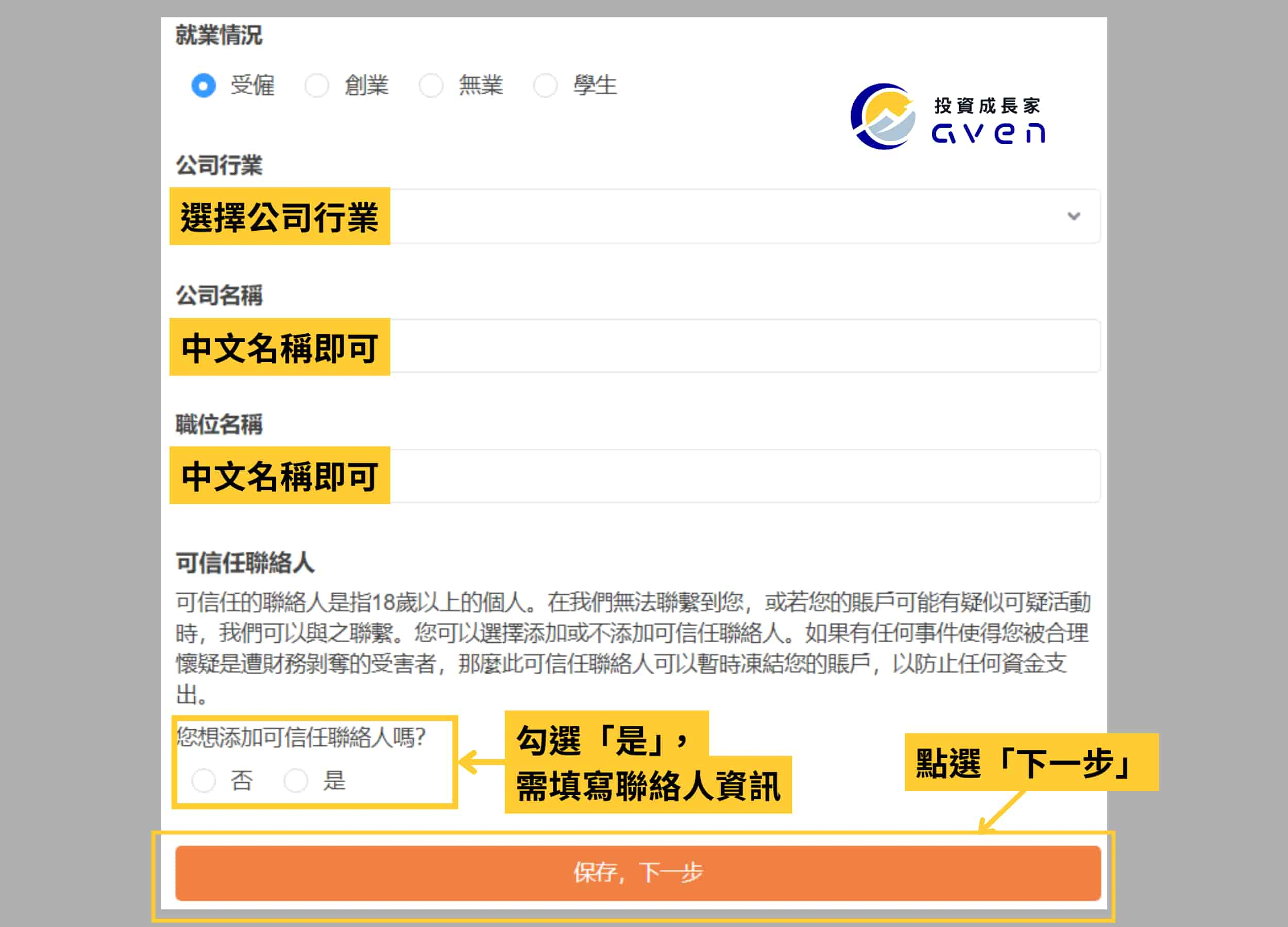Choose the 學生 radio option
This screenshot has height=927, width=1288.
coord(545,85)
